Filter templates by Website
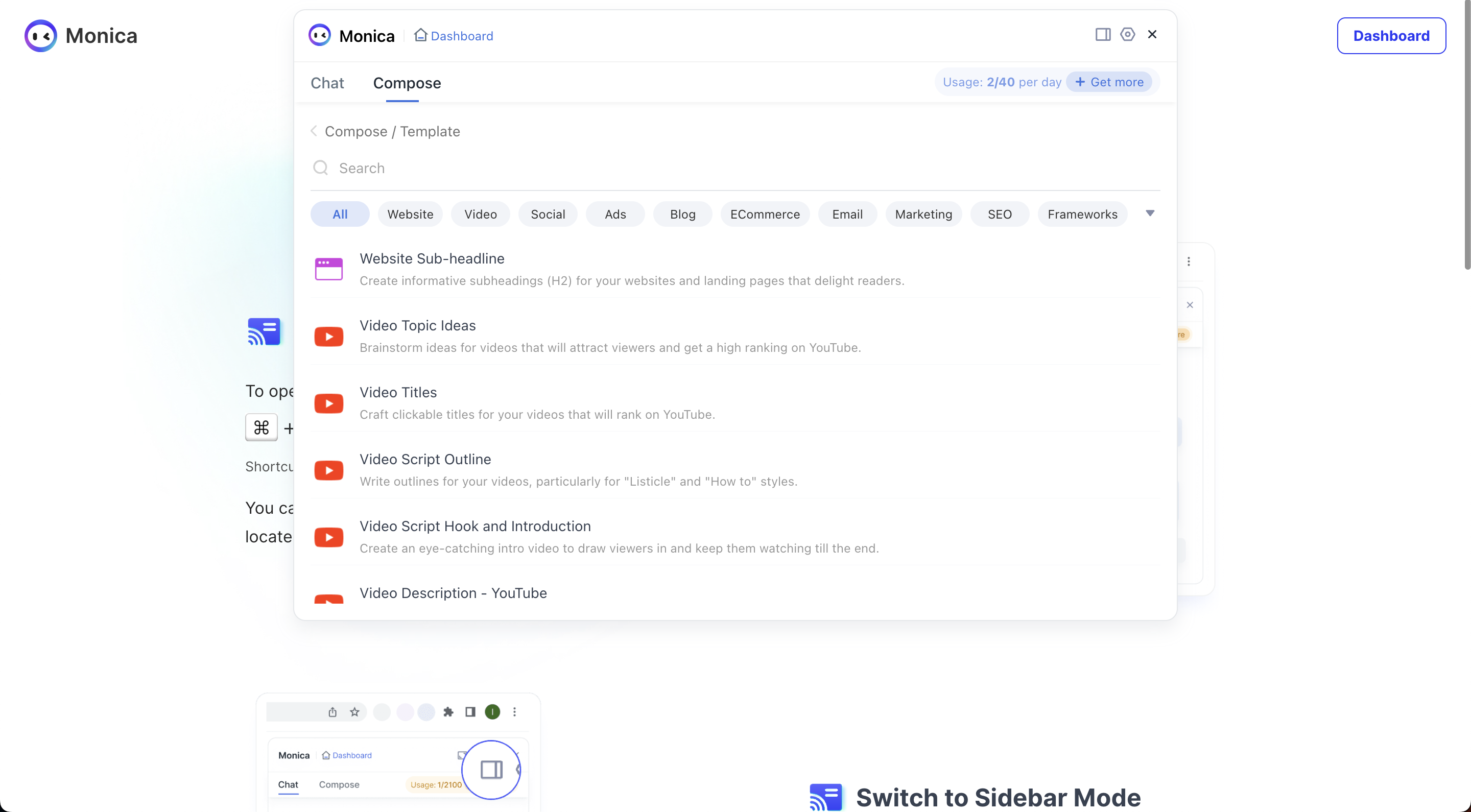The width and height of the screenshot is (1471, 812). tap(410, 214)
